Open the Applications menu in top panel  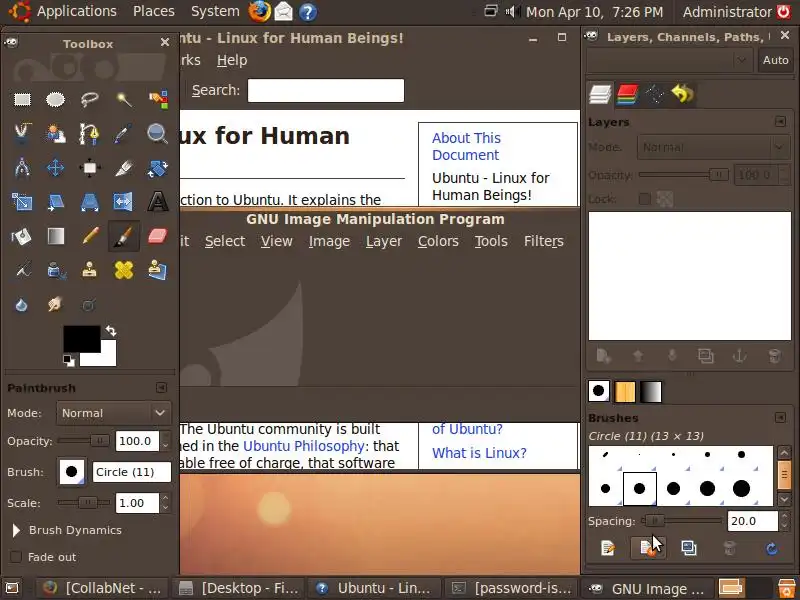[77, 11]
